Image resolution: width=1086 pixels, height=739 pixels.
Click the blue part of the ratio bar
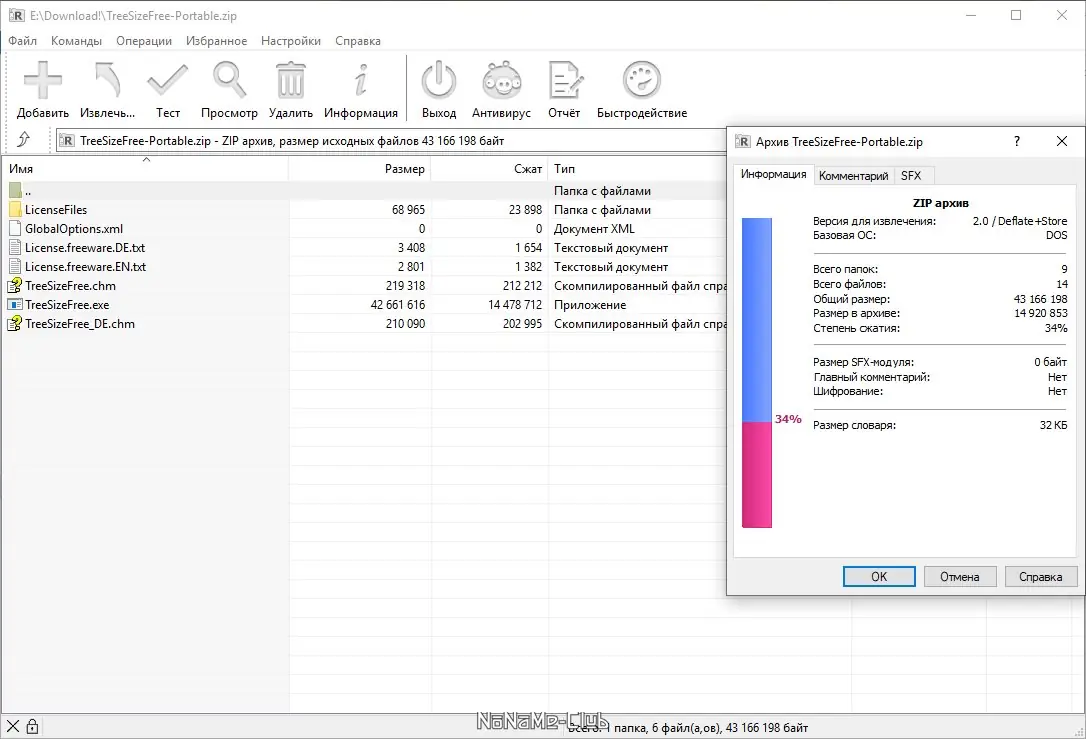(x=756, y=320)
